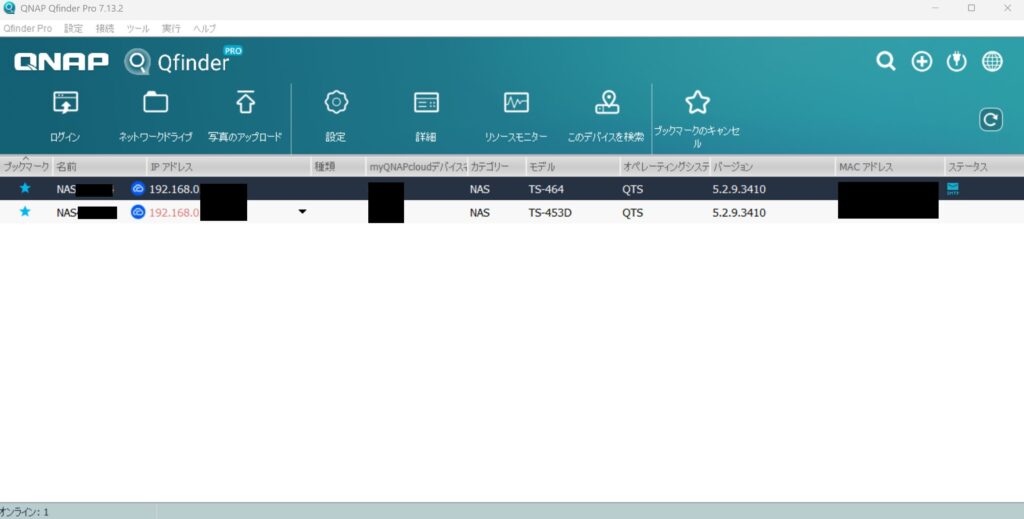Viewport: 1024px width, 519px height.
Task: Open the ヘルプ menu
Action: [x=204, y=29]
